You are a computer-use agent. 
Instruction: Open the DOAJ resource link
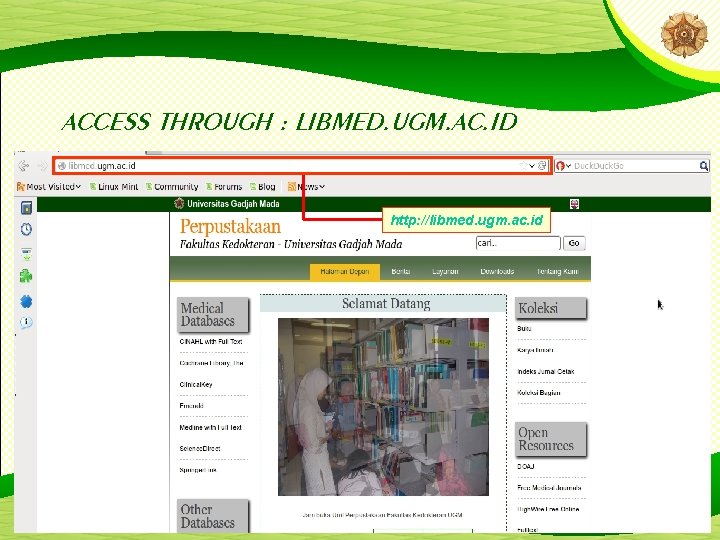(525, 466)
